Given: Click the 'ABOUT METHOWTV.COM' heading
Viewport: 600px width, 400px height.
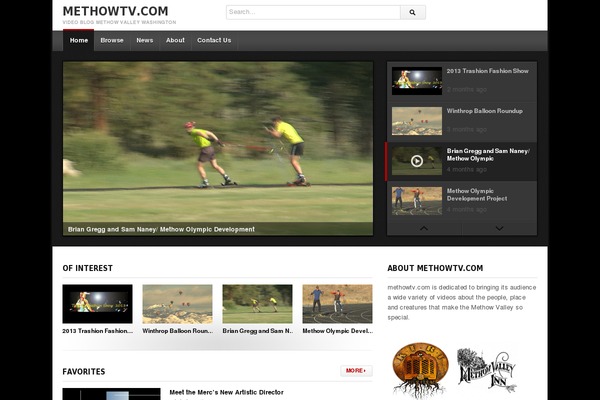Looking at the screenshot, I should pyautogui.click(x=435, y=268).
